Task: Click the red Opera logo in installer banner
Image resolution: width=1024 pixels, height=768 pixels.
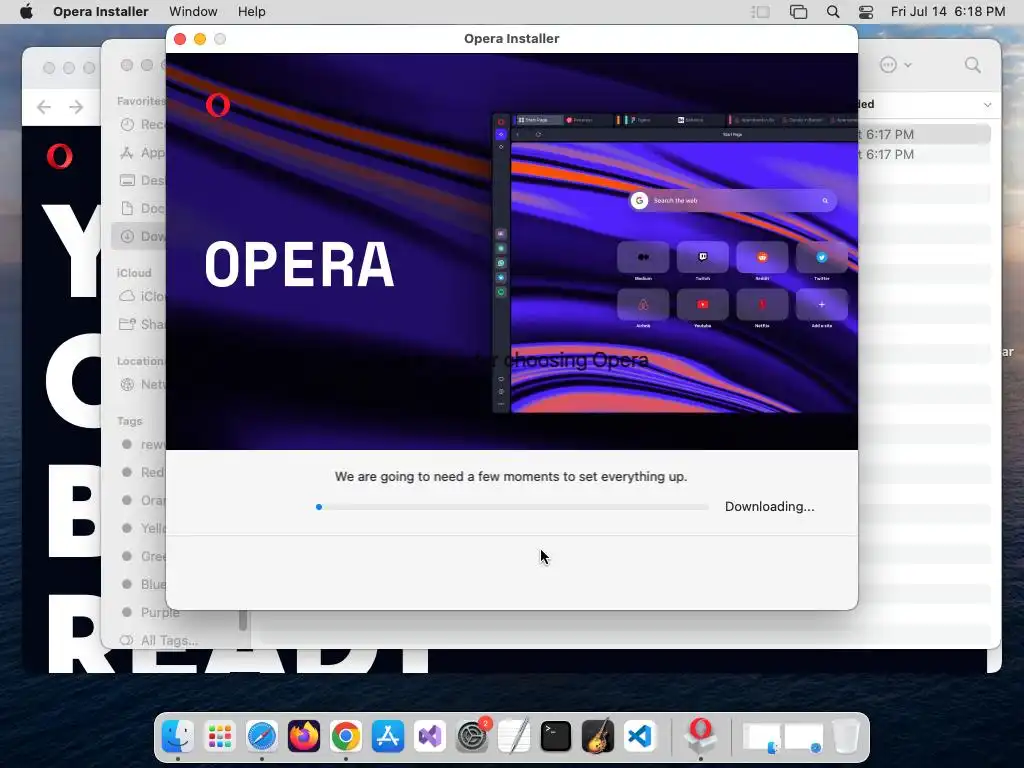Action: (217, 104)
